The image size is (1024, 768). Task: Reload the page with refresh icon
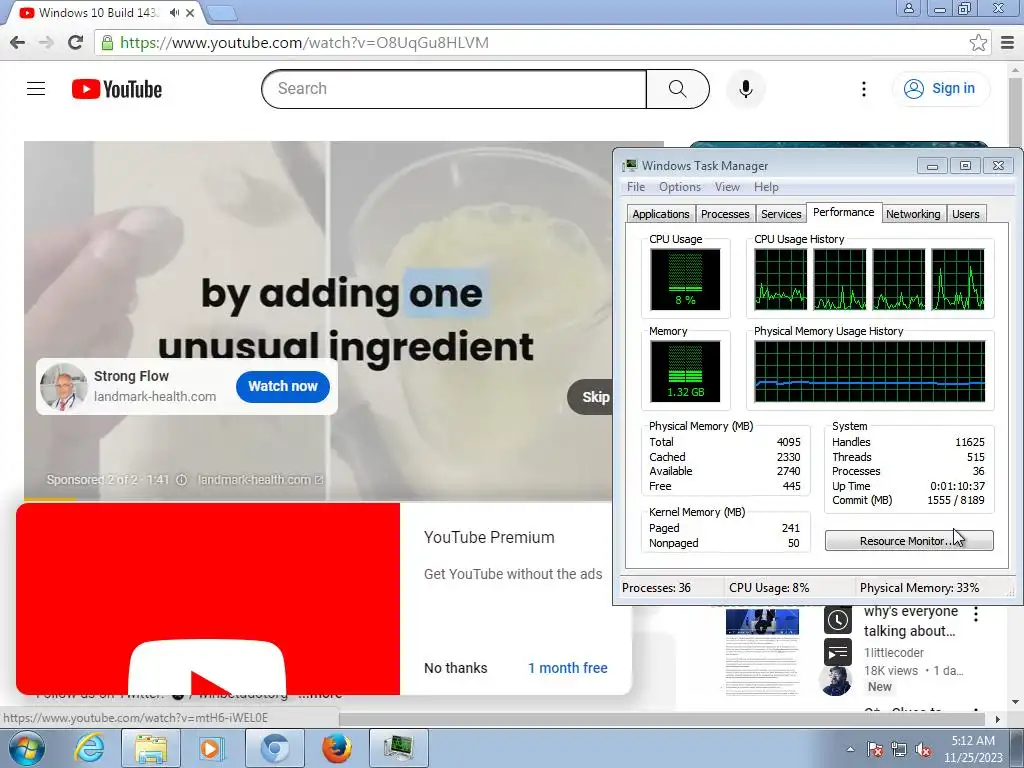tap(75, 42)
